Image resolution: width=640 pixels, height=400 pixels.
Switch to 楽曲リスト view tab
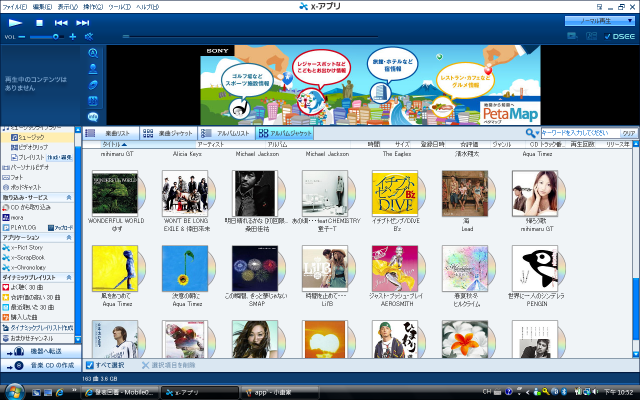click(x=111, y=133)
